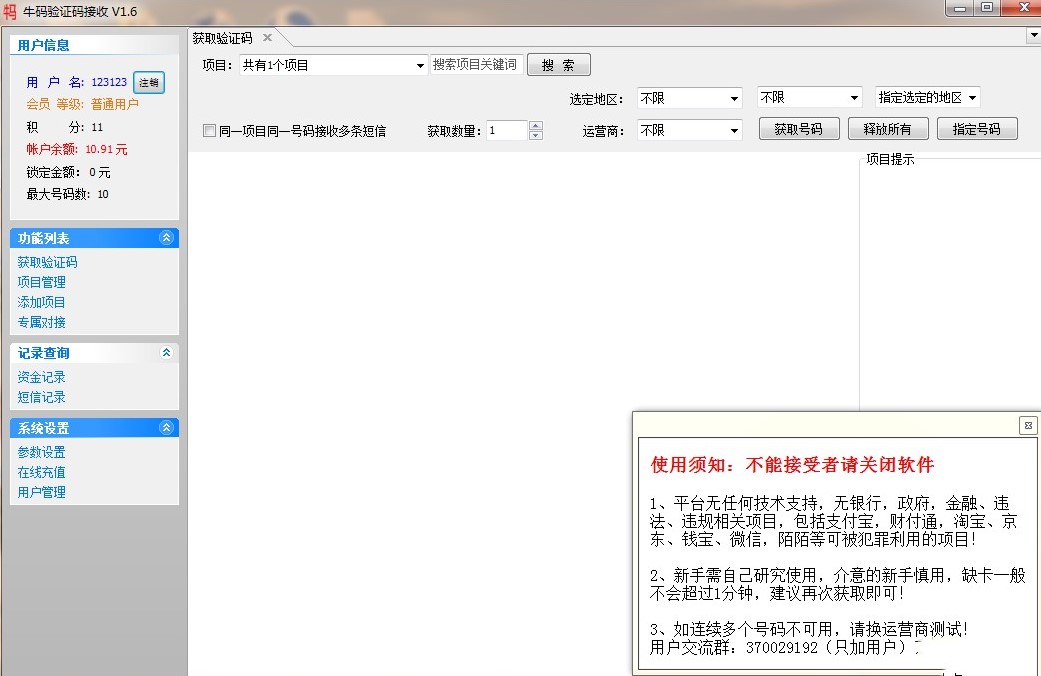This screenshot has width=1041, height=676.
Task: Open 短信记录 under 记录查询
Action: coord(41,397)
